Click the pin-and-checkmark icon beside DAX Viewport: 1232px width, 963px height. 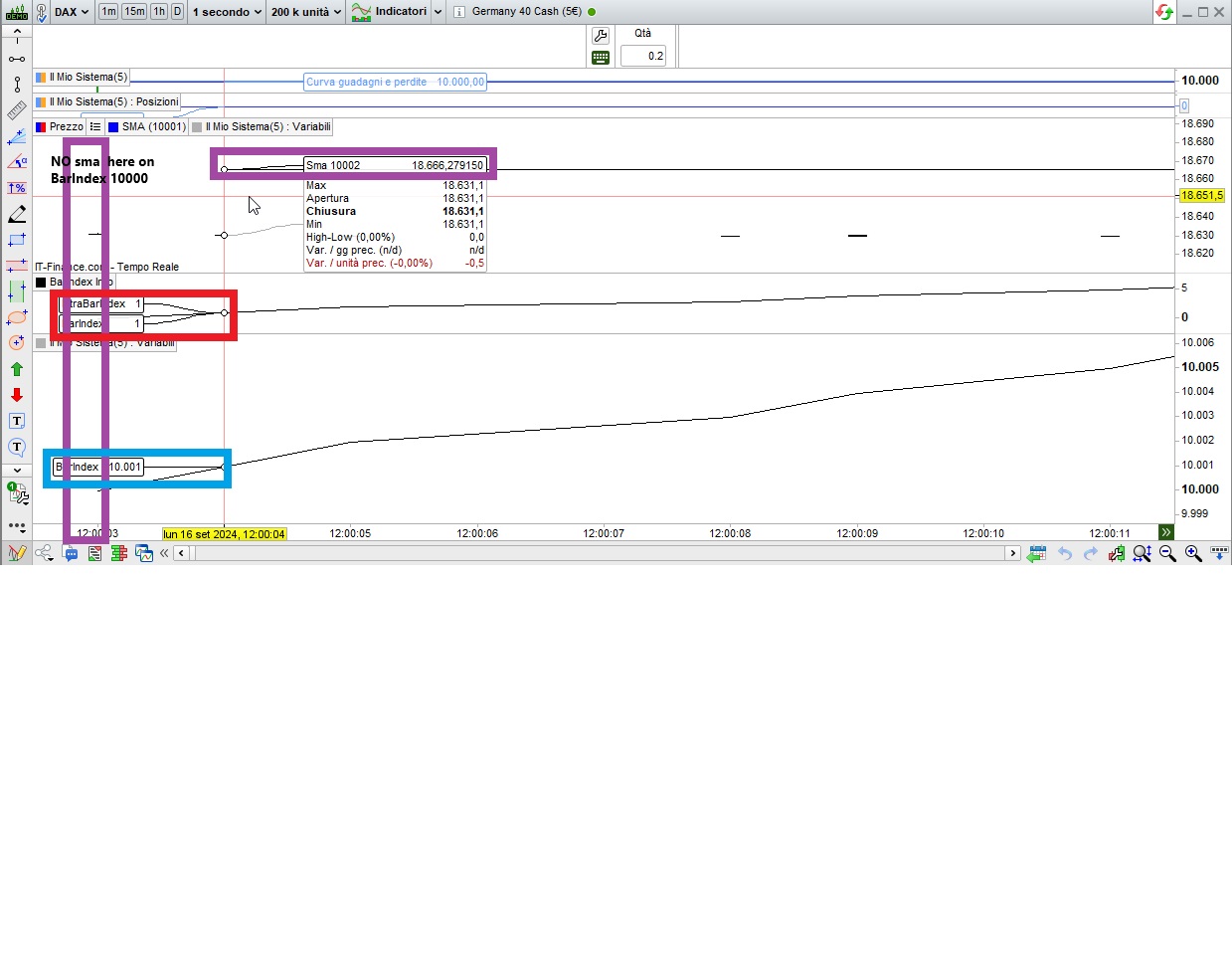point(42,12)
